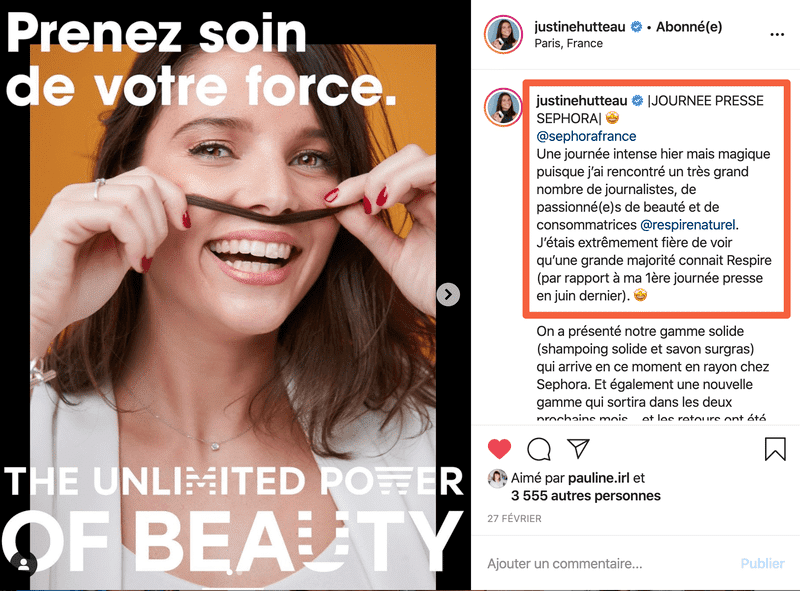Open the three-dots more options menu
The height and width of the screenshot is (591, 800).
coord(777,35)
